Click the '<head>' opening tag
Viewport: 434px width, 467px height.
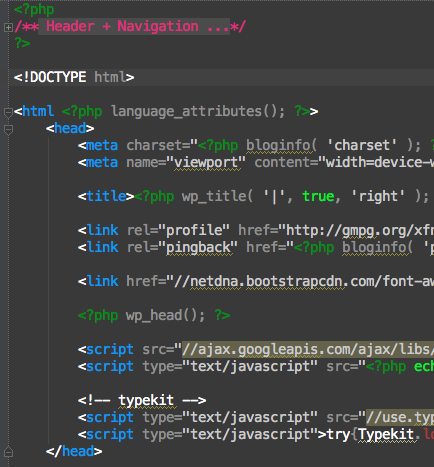coord(70,128)
